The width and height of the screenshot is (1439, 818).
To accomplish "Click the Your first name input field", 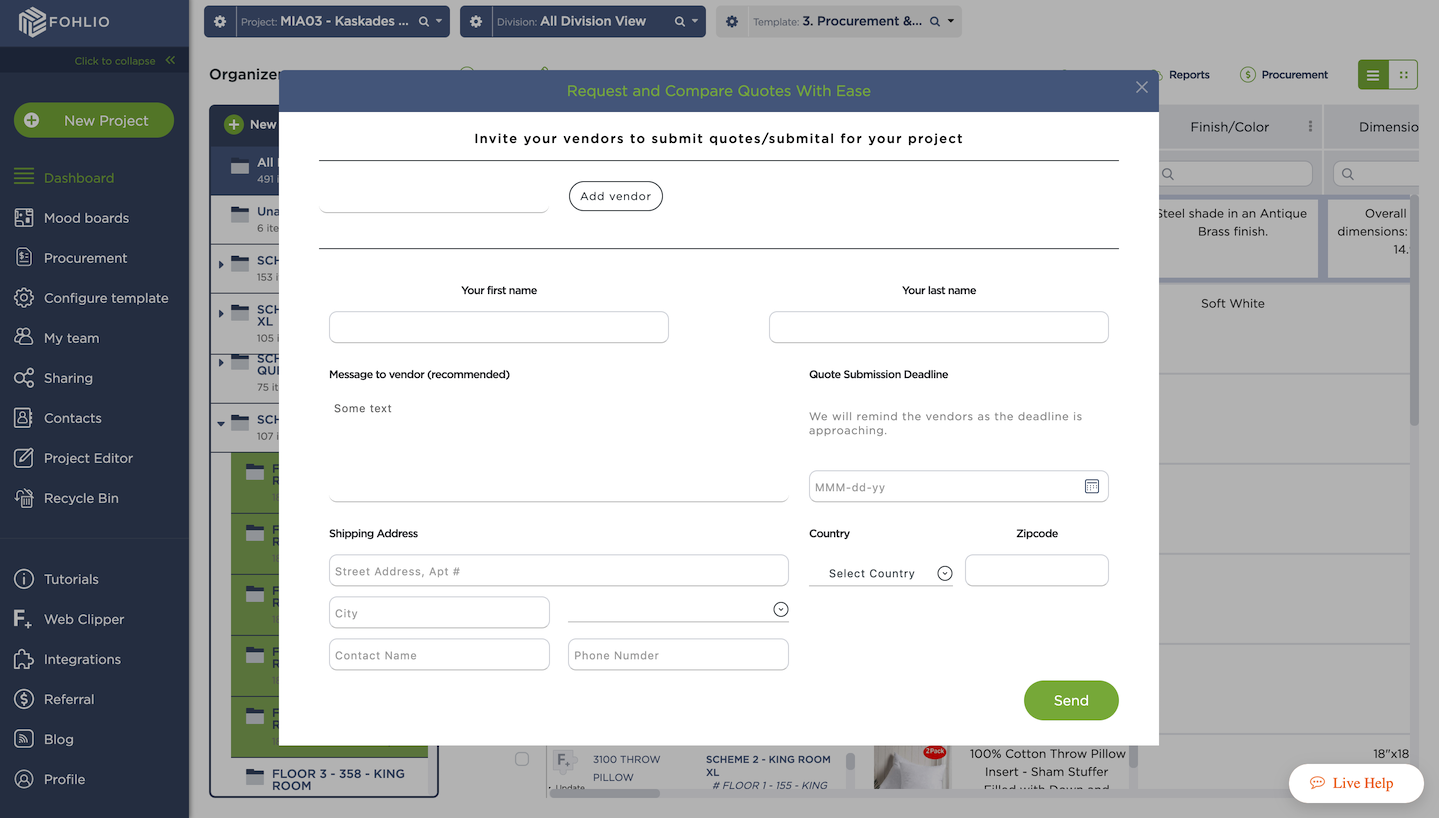I will [x=499, y=327].
